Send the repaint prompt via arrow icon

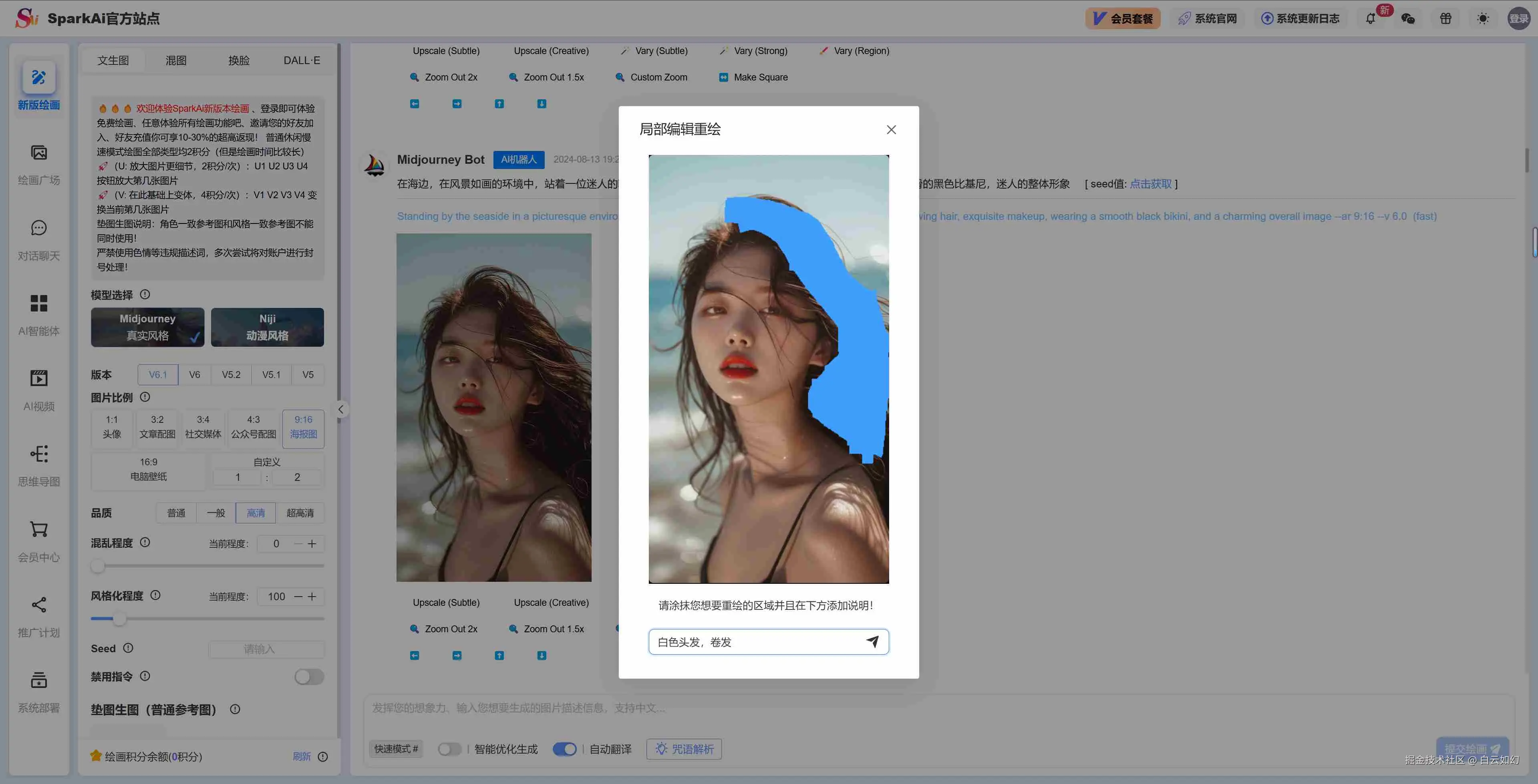(x=873, y=641)
